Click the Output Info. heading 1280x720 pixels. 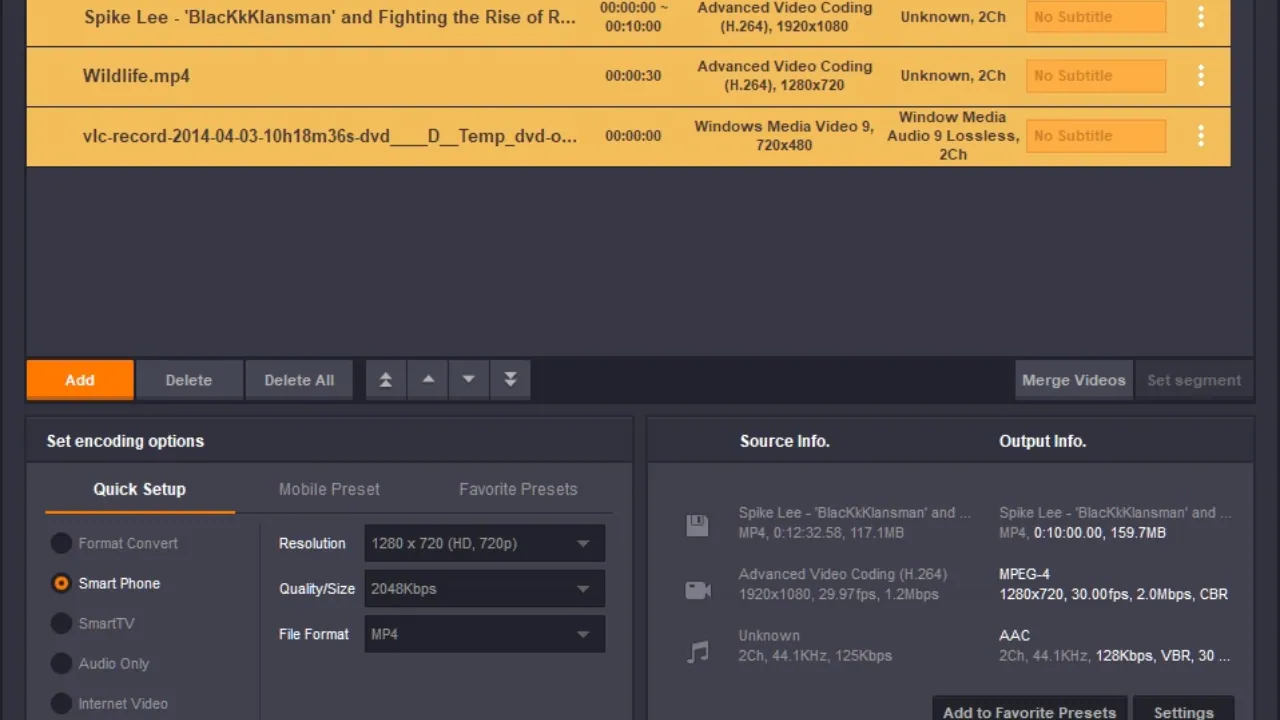(x=1043, y=441)
